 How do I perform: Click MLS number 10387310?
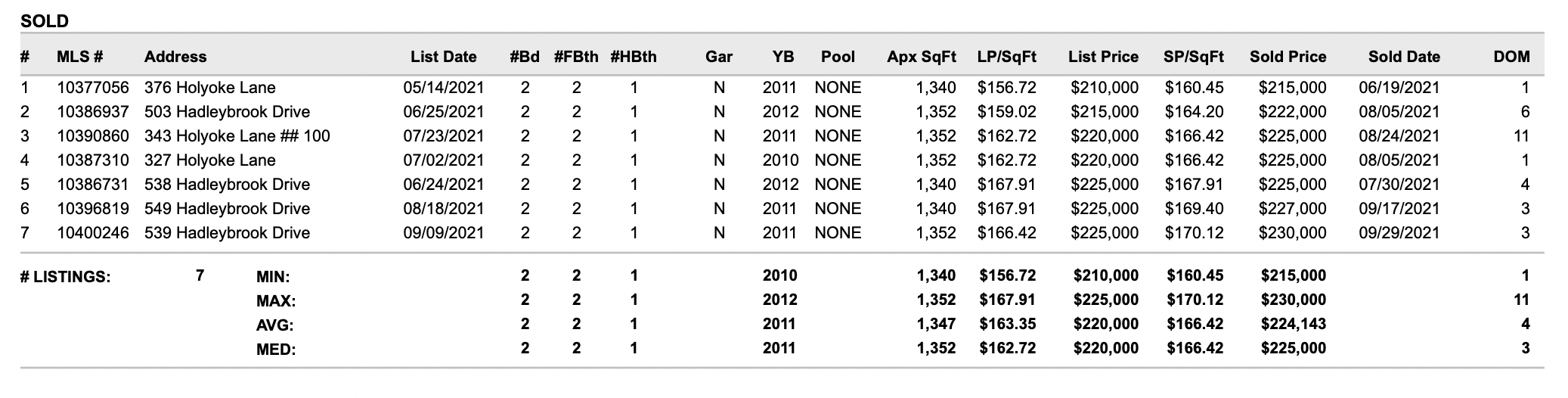pos(93,160)
